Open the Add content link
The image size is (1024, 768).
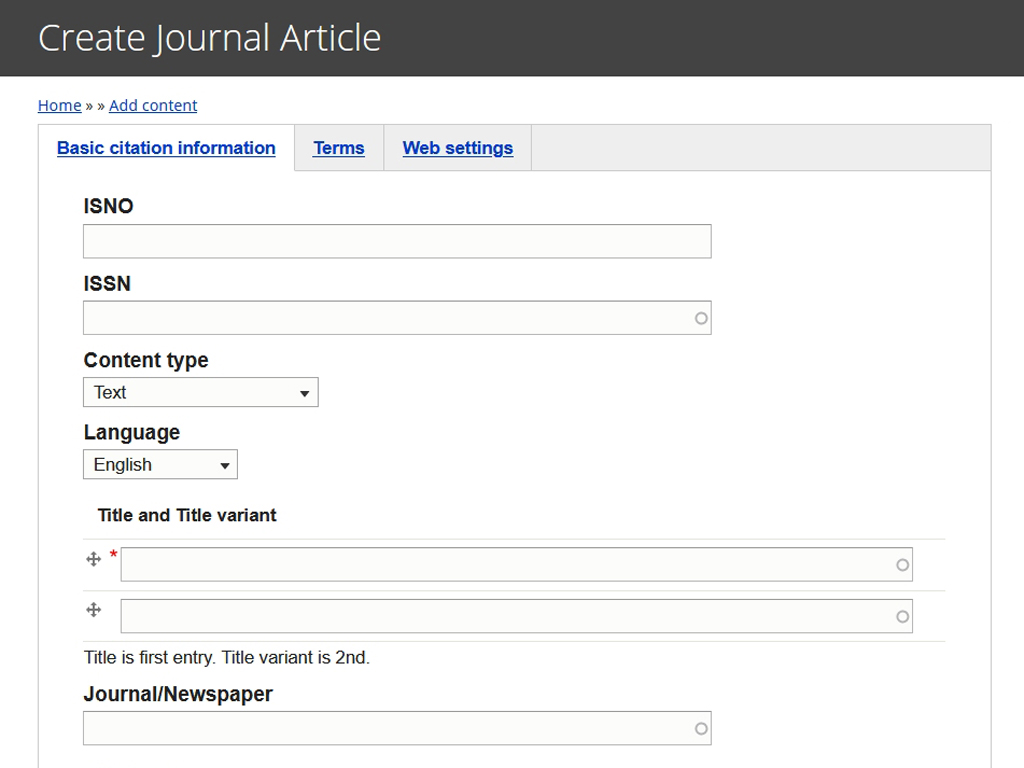click(153, 105)
